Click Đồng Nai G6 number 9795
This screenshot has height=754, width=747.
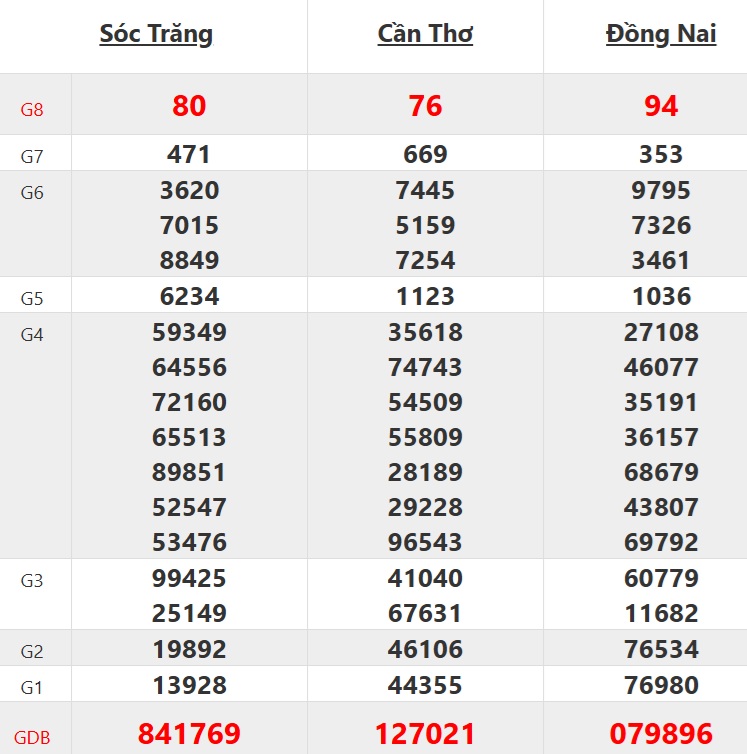click(x=661, y=190)
